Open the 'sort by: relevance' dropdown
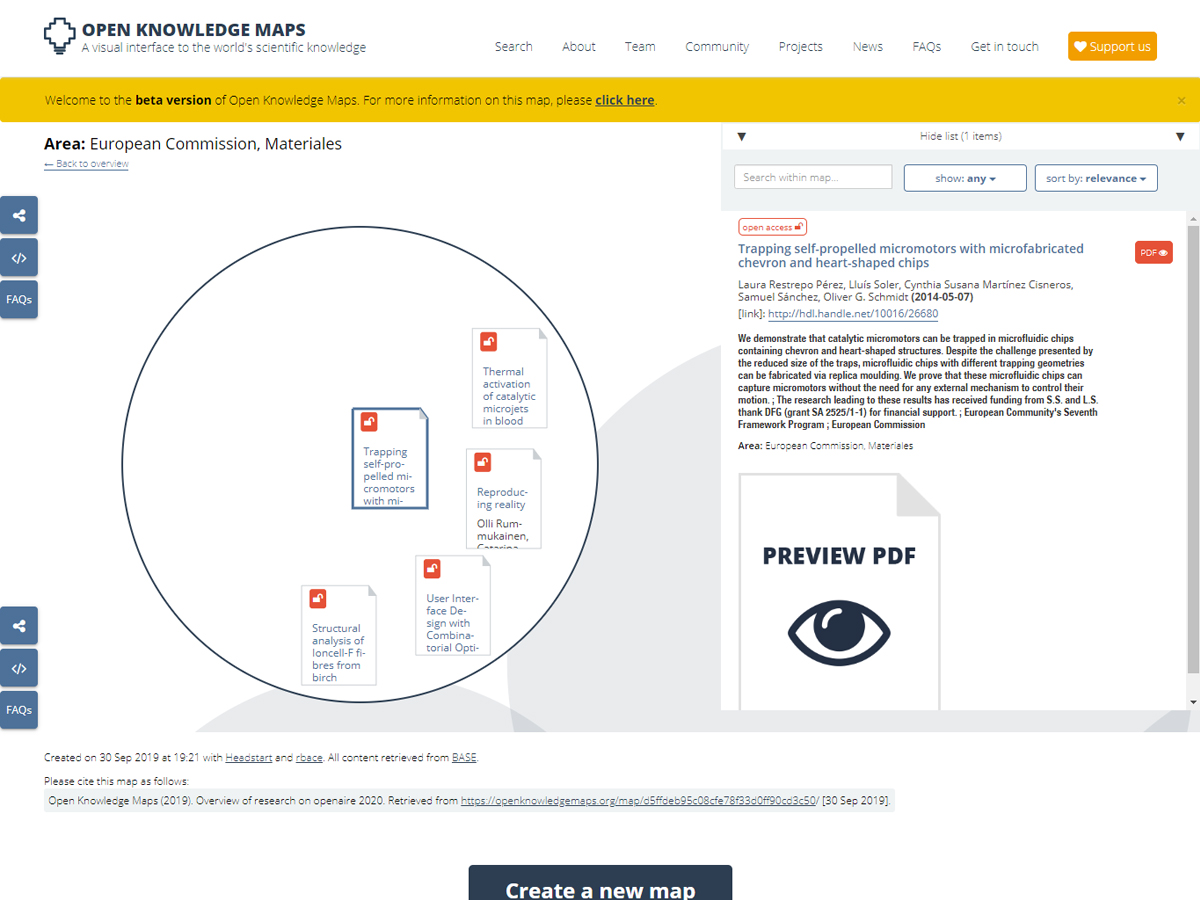 click(x=1095, y=178)
